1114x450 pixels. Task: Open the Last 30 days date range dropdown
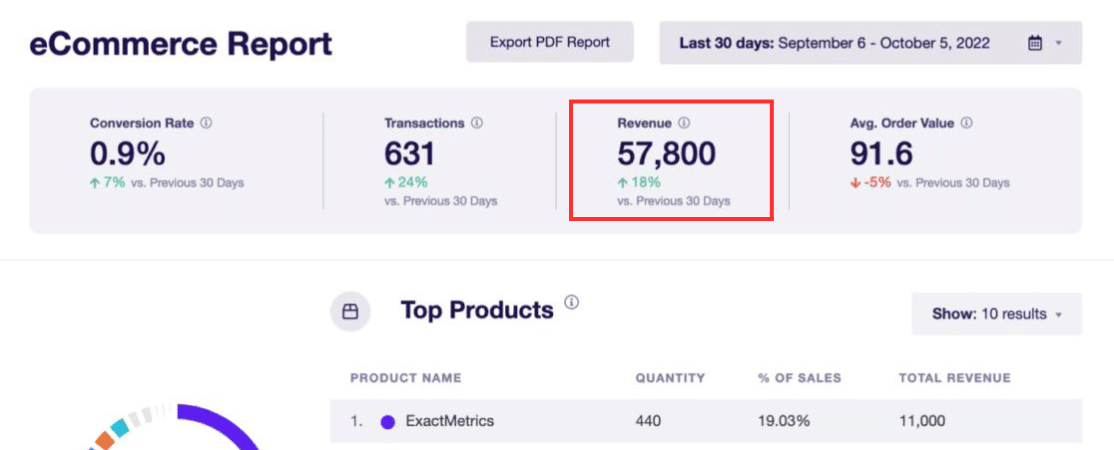pyautogui.click(x=870, y=43)
